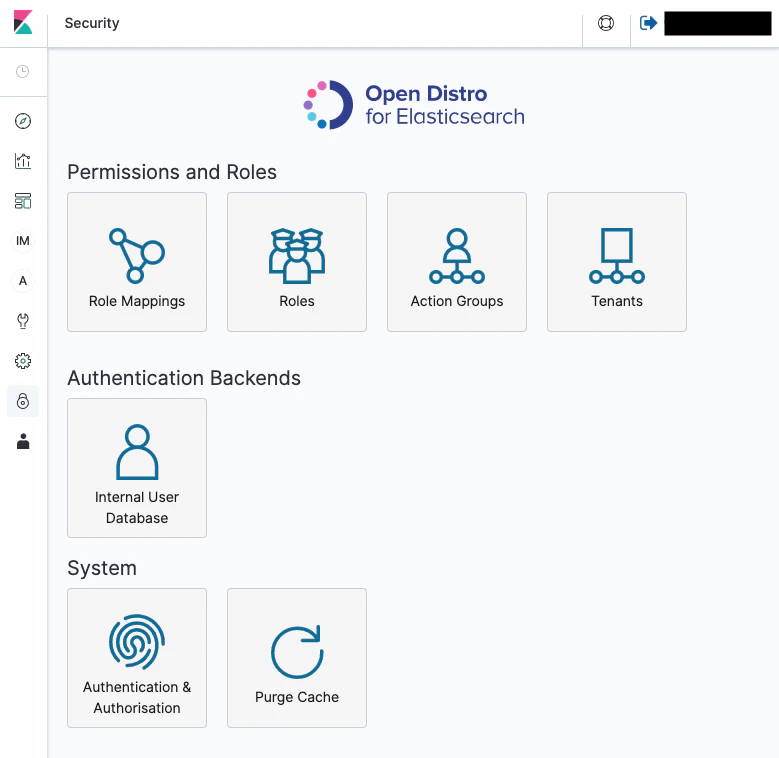The height and width of the screenshot is (758, 779).
Task: Open the Role Mappings card
Action: [137, 262]
